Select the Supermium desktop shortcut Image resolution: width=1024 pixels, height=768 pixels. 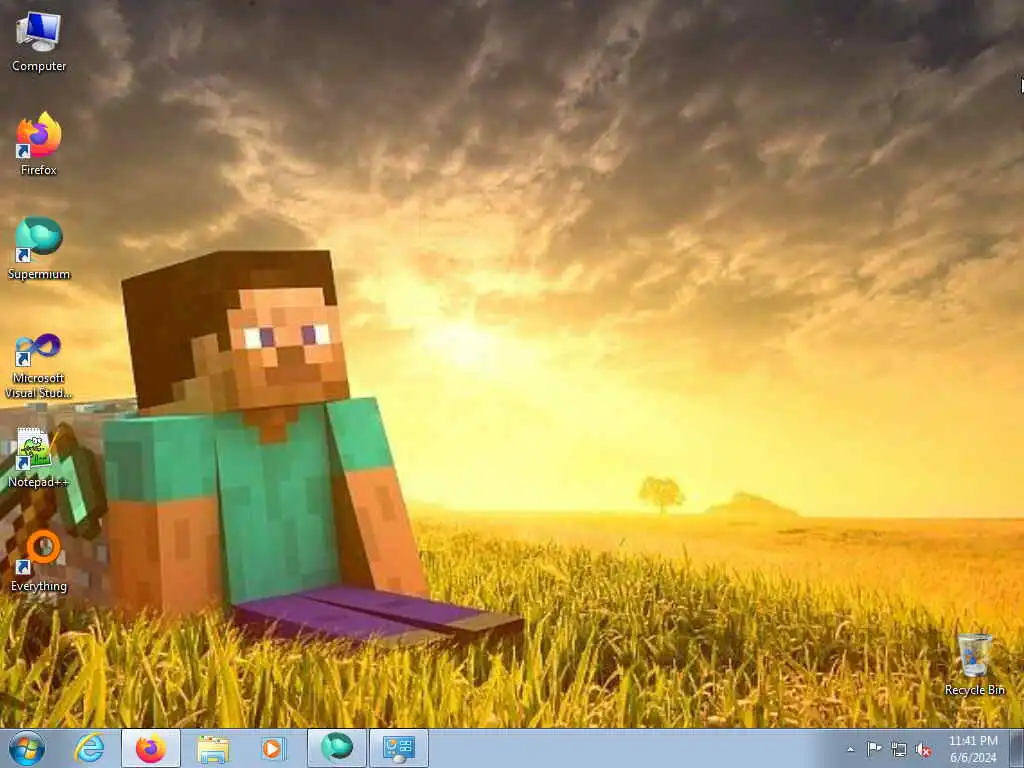39,248
